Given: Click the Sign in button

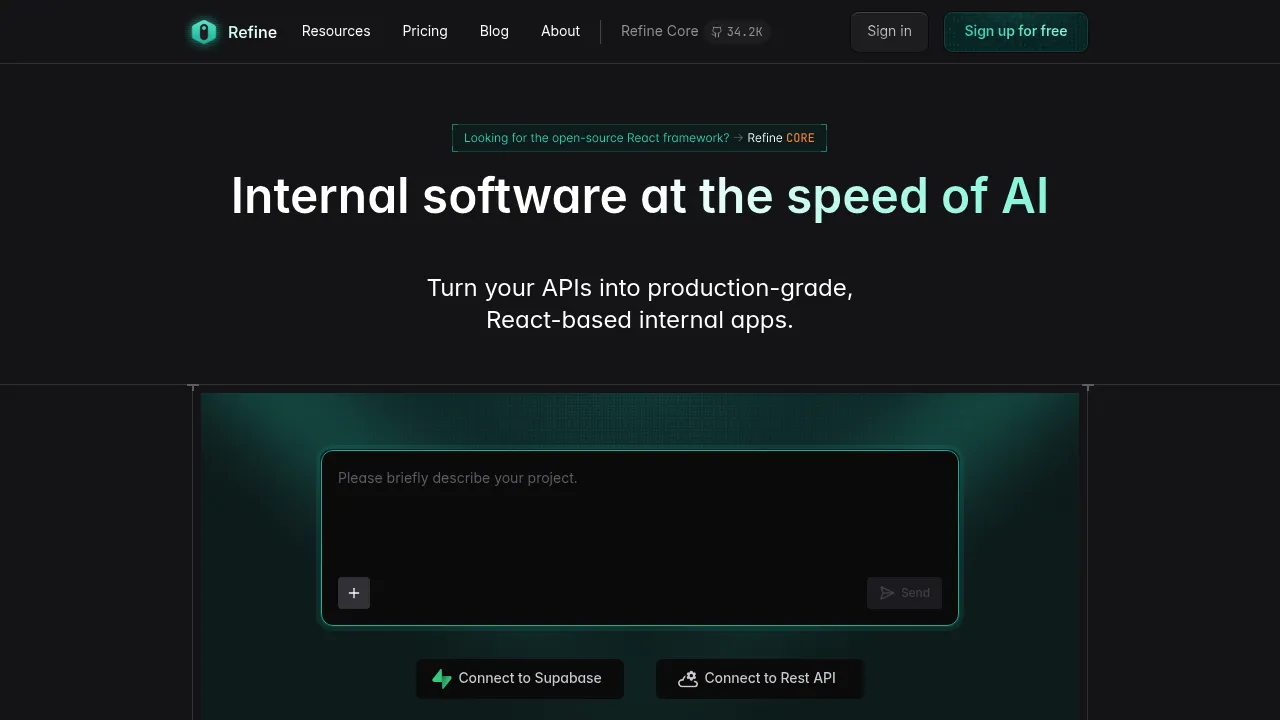Looking at the screenshot, I should click(x=889, y=32).
